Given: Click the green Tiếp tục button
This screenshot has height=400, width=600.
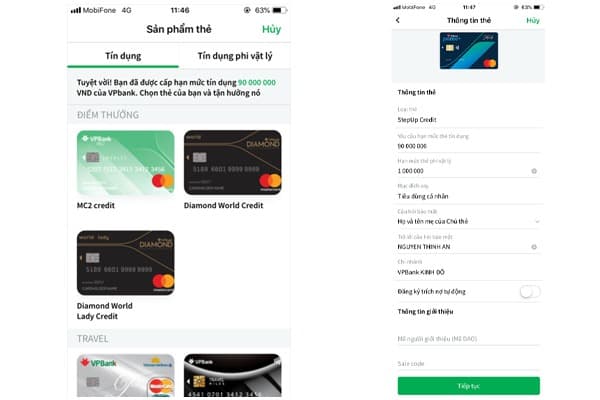Looking at the screenshot, I should pos(469,386).
